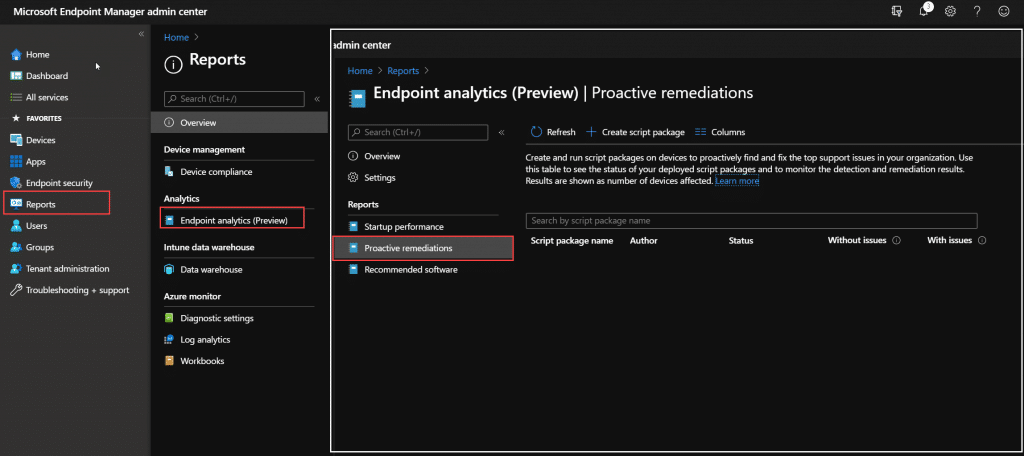Collapse the Endpoint analytics blade menu
This screenshot has width=1024, height=456.
pyautogui.click(x=502, y=133)
